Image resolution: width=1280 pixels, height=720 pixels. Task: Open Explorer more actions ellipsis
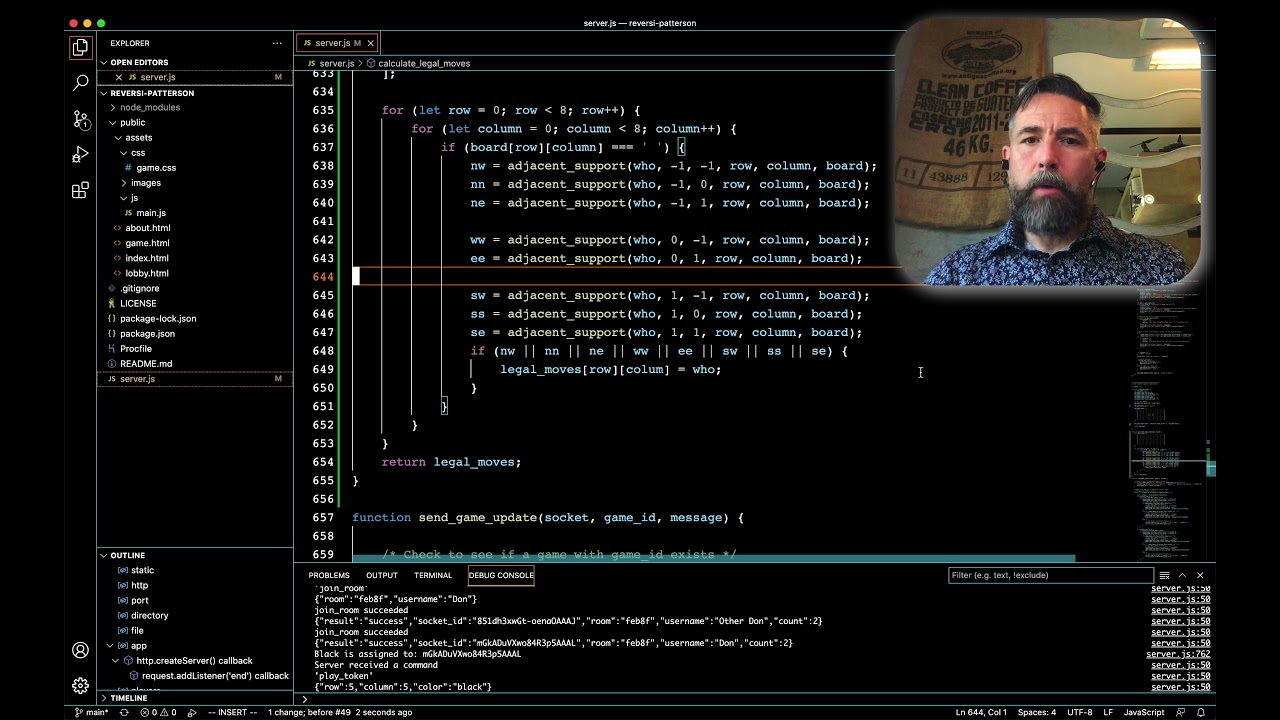coord(277,43)
